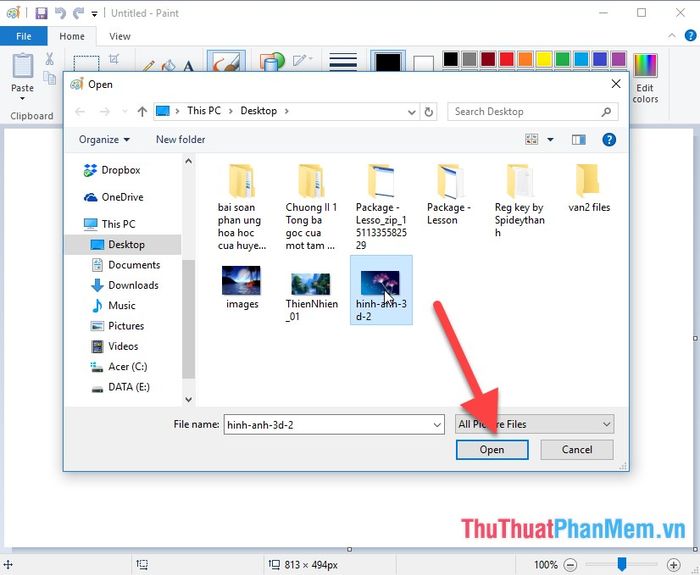The height and width of the screenshot is (575, 700).
Task: Click navigation pane scroll down arrow
Action: pyautogui.click(x=188, y=399)
